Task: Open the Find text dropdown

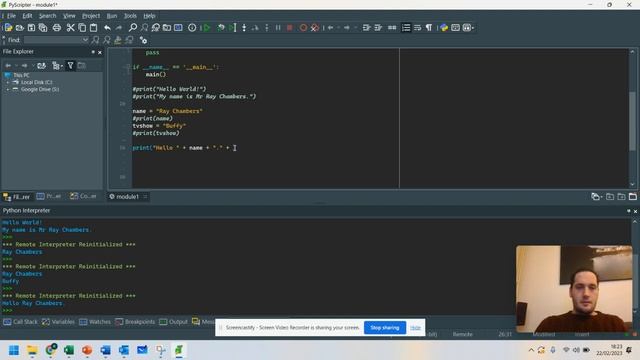Action: (85, 40)
